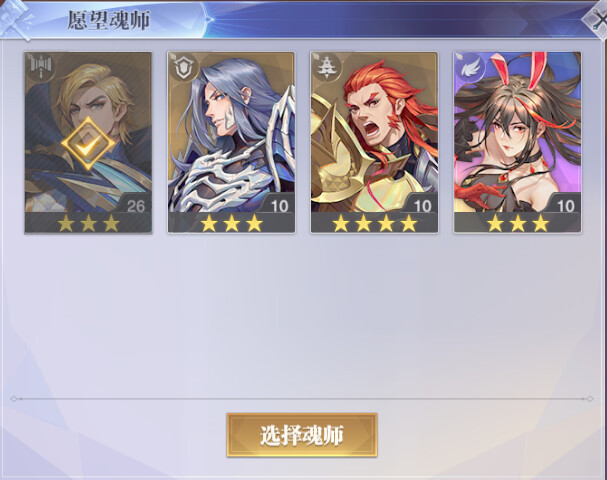Select the silver-haired armored hero card
The image size is (607, 480).
coord(231,143)
